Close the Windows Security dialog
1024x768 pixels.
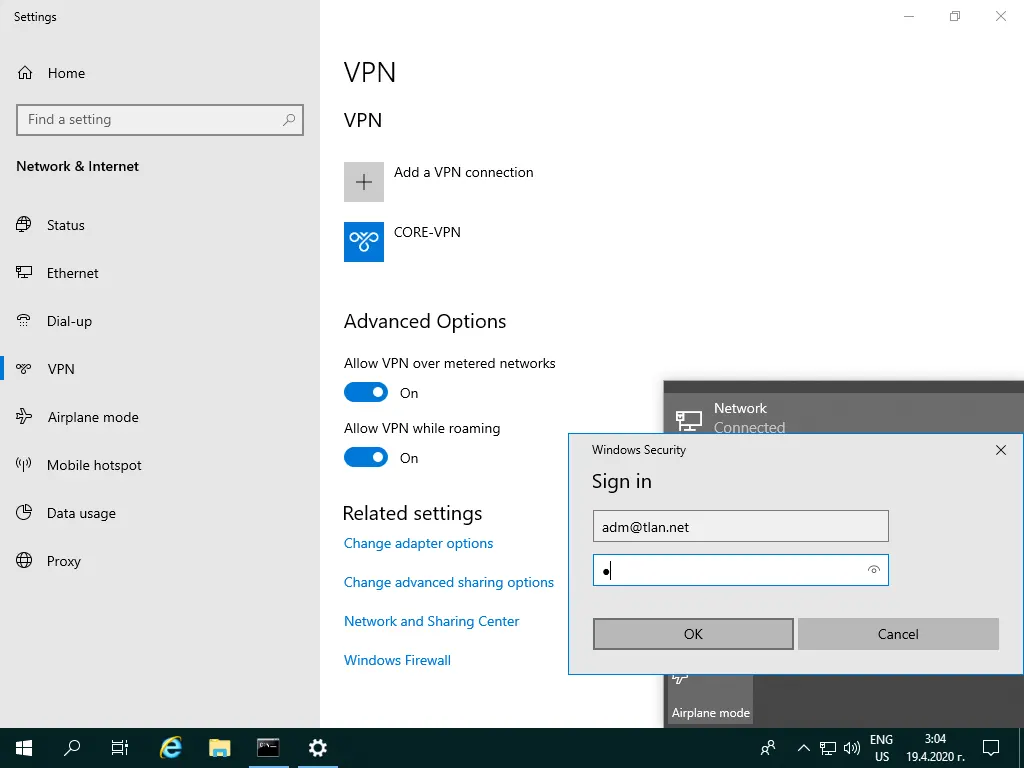click(x=1000, y=450)
